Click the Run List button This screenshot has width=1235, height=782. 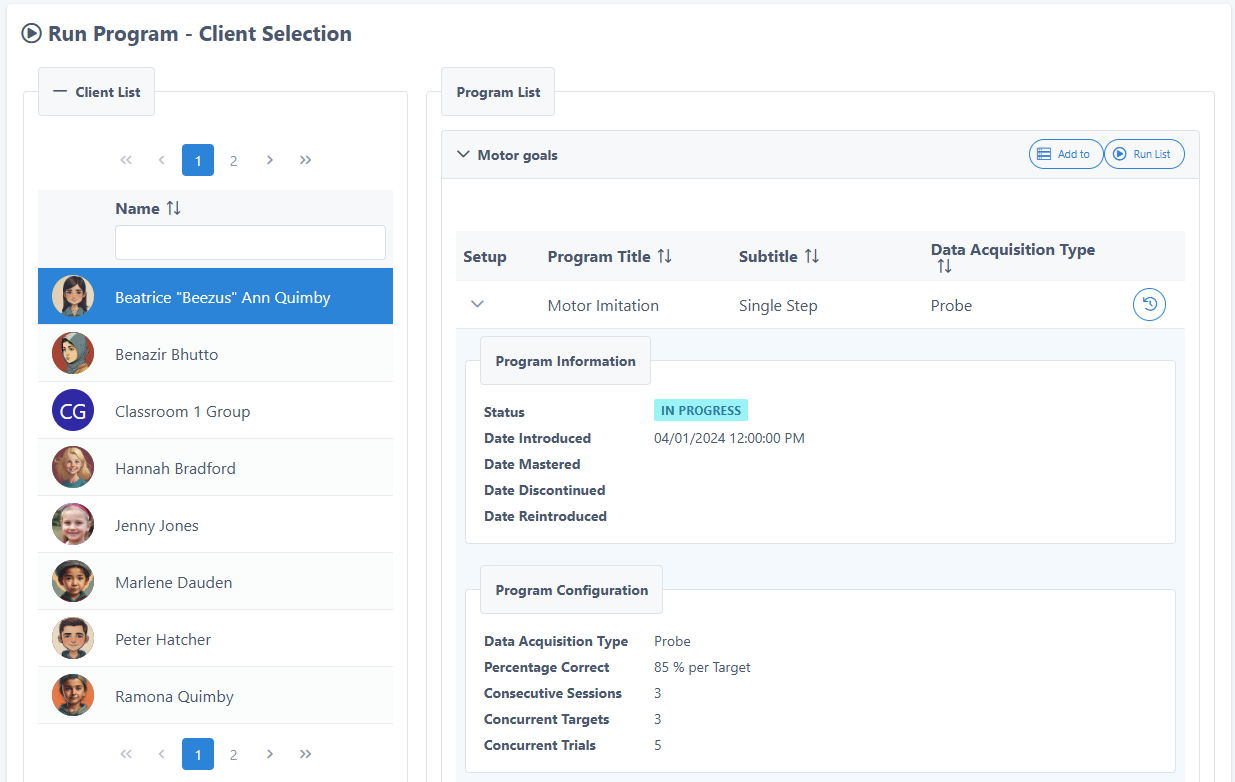point(1144,154)
